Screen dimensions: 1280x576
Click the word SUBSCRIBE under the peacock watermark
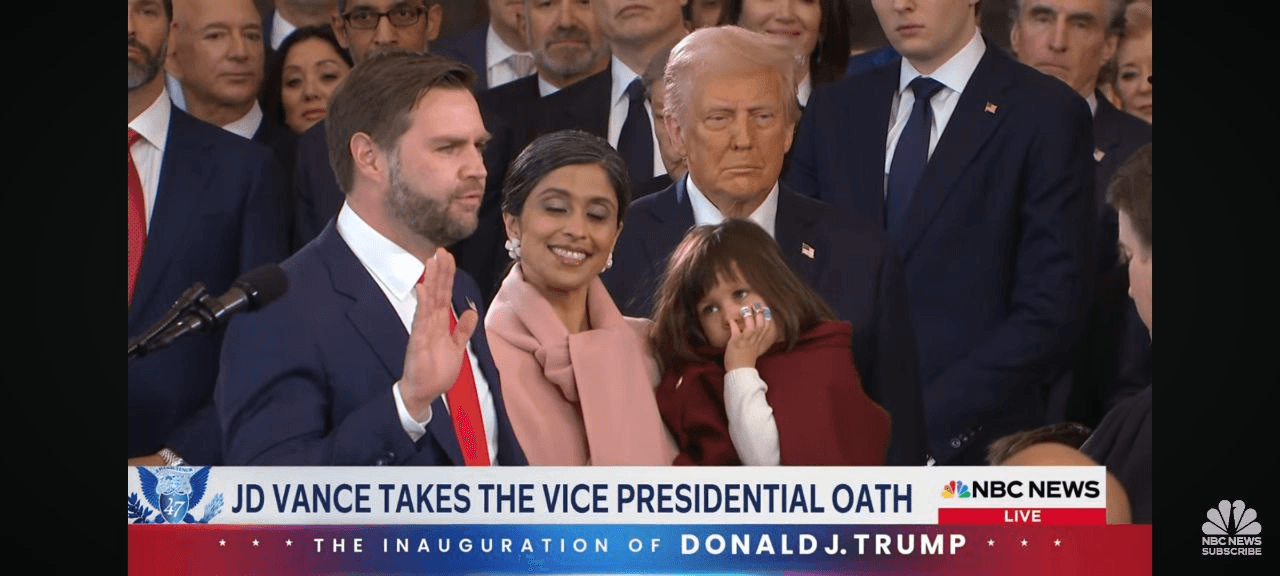[1231, 550]
